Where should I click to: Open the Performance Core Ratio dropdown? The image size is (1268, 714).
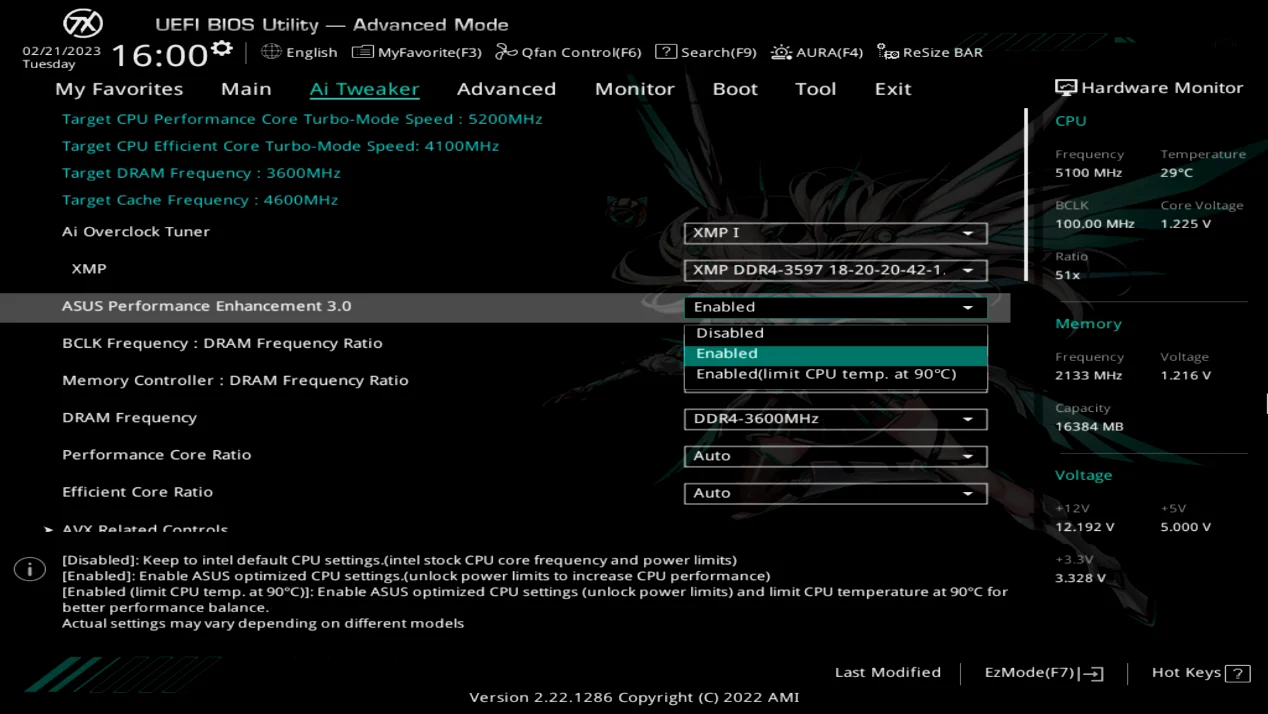[835, 456]
